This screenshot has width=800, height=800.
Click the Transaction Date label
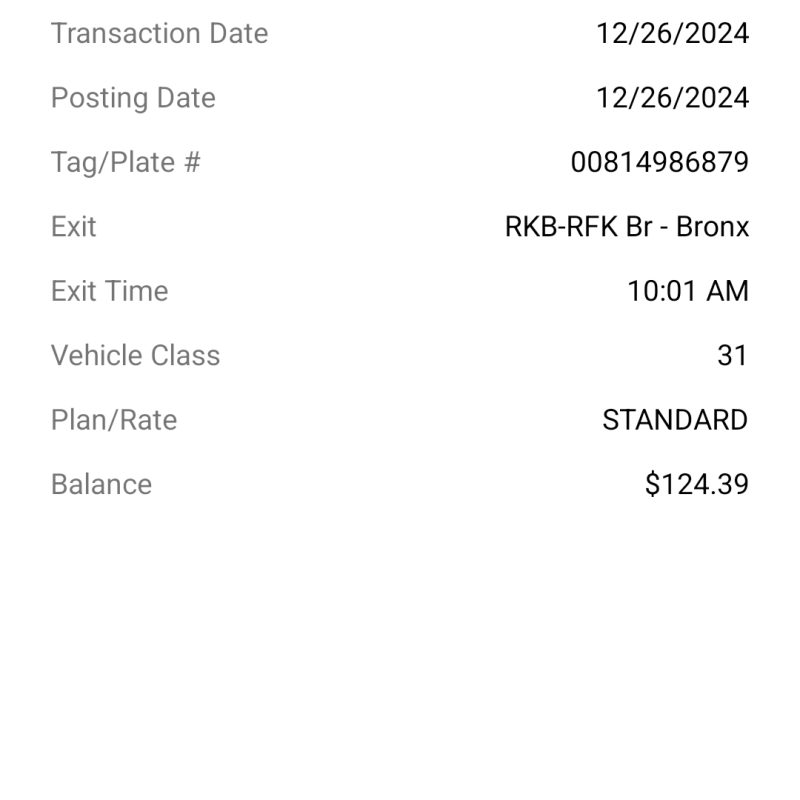(x=160, y=33)
